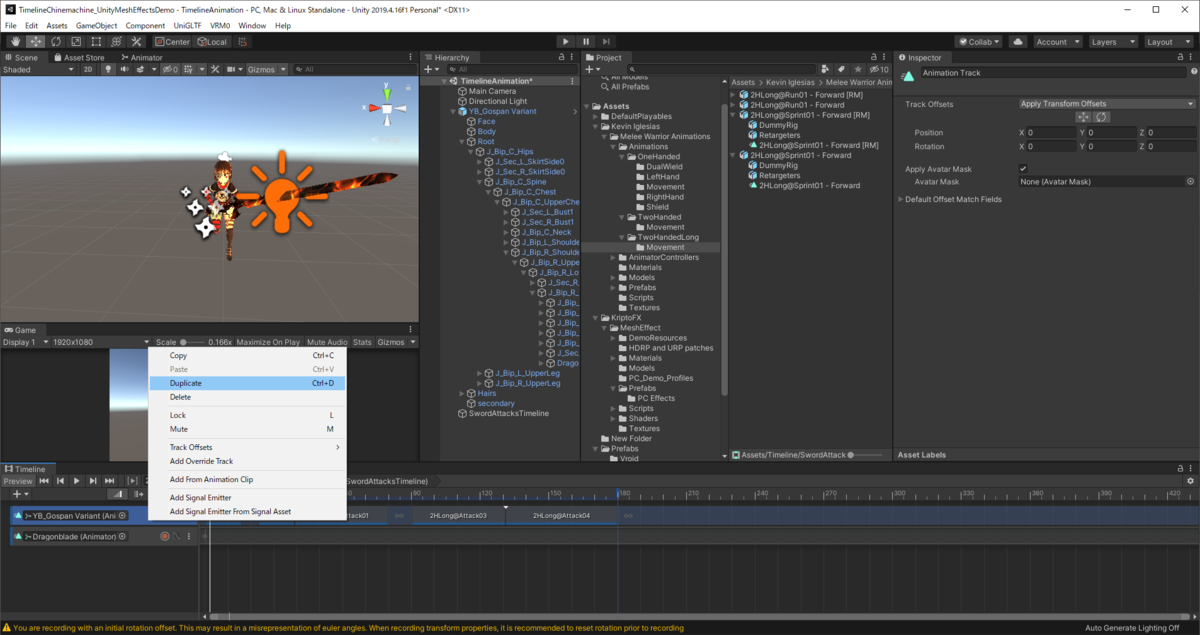Expand Default Offset Match Fields

point(902,199)
